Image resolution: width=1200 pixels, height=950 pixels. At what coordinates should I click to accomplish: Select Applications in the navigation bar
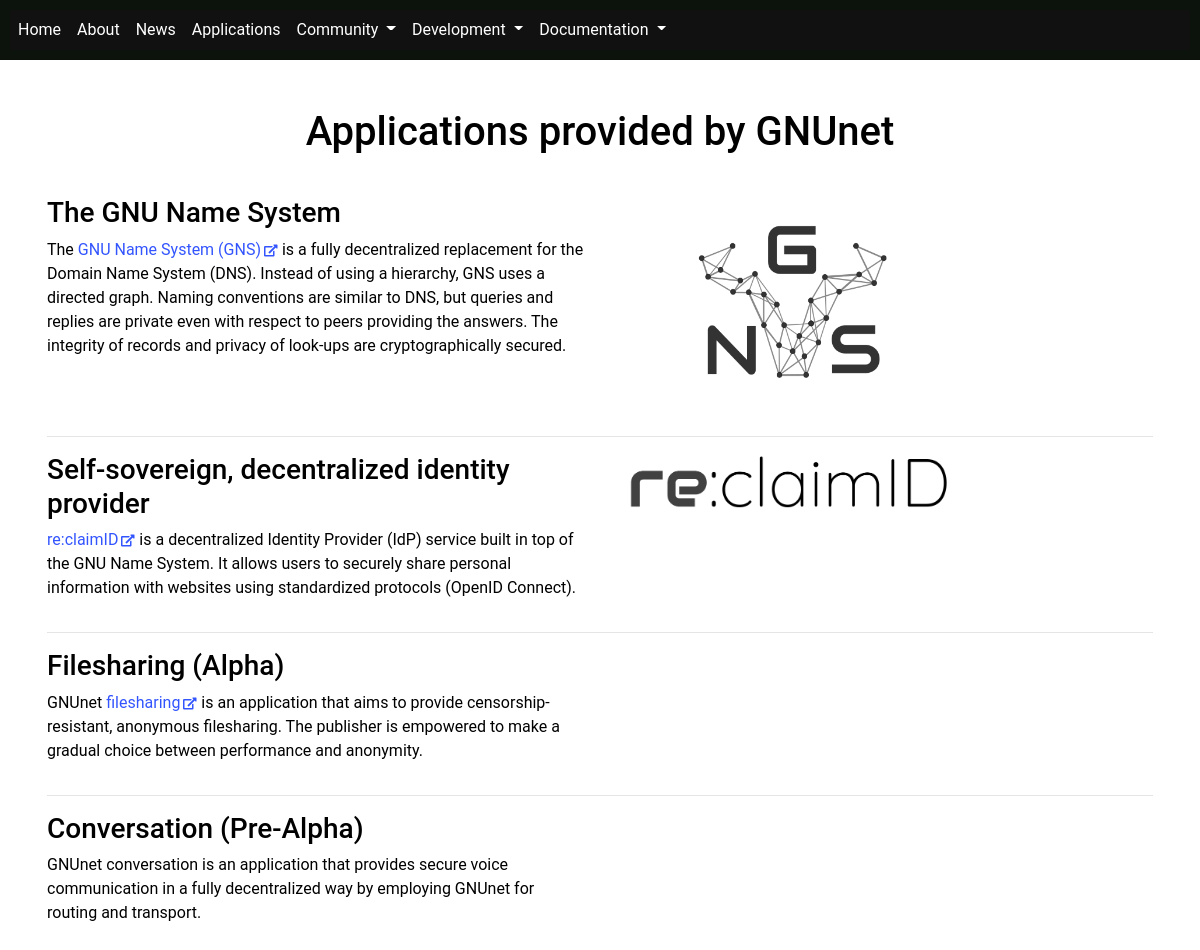[236, 30]
